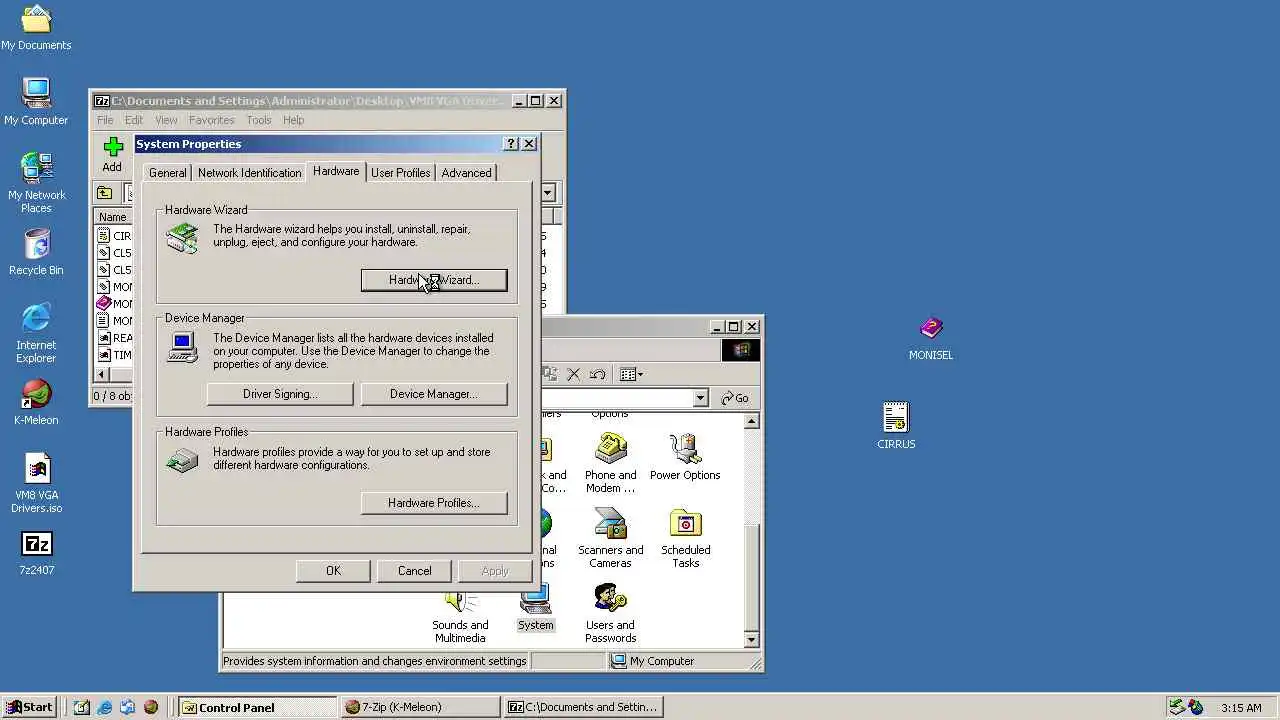Click the Driver Signing... button
Image resolution: width=1280 pixels, height=720 pixels.
click(x=280, y=394)
